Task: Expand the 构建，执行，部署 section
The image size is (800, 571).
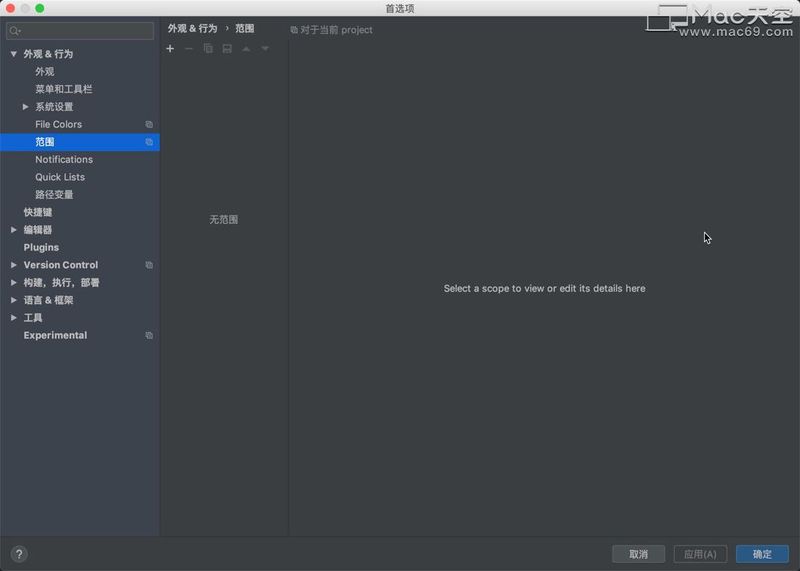Action: tap(14, 282)
